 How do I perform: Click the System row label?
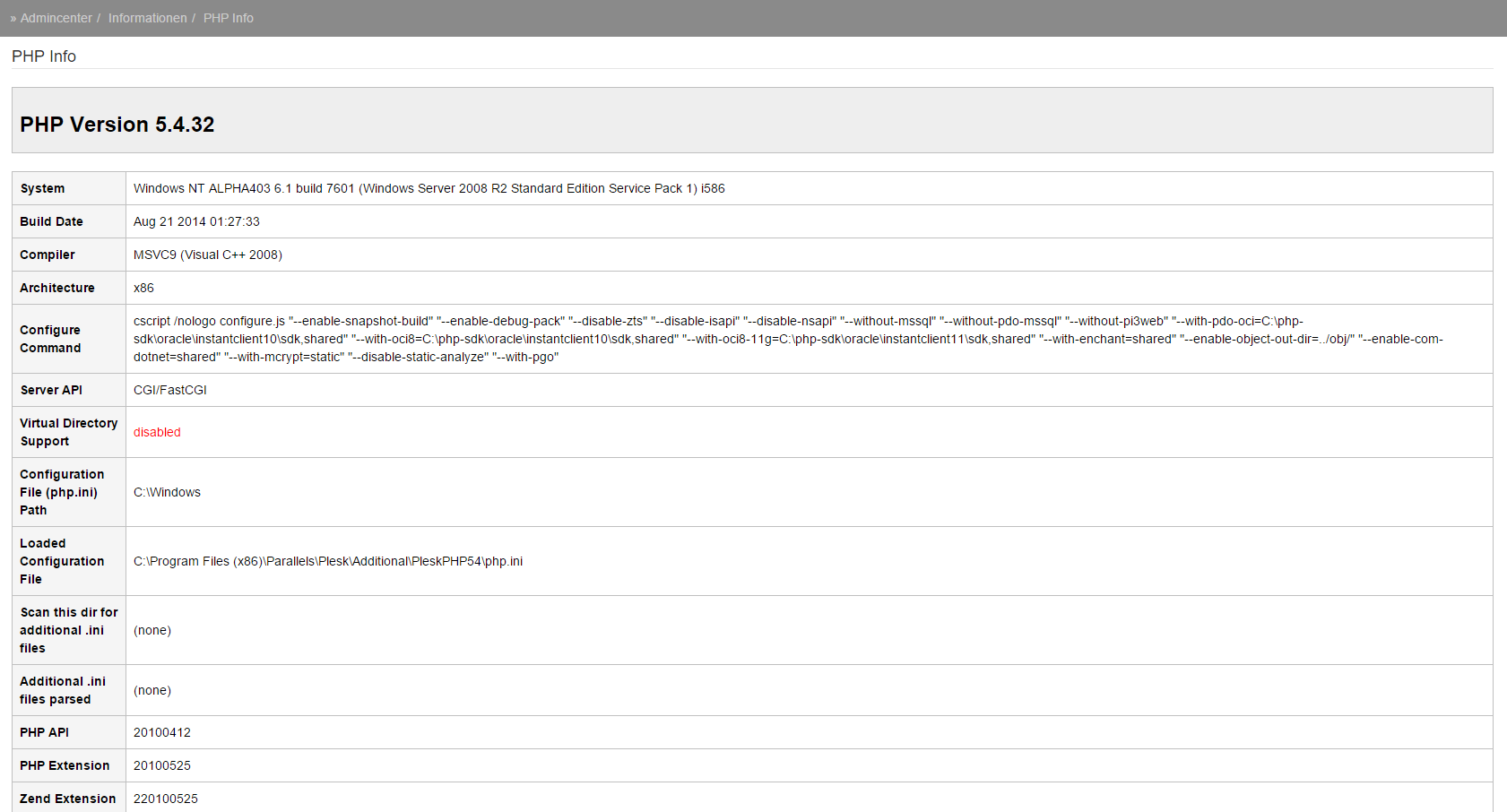point(42,188)
